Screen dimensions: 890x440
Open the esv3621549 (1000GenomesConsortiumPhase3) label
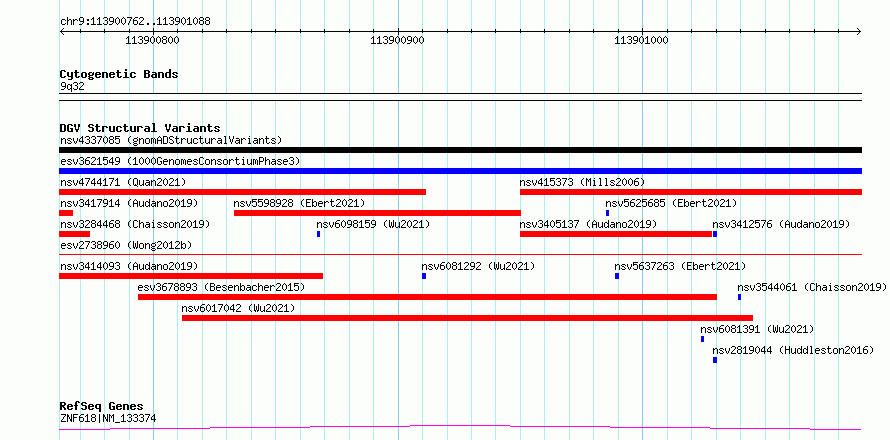[180, 161]
